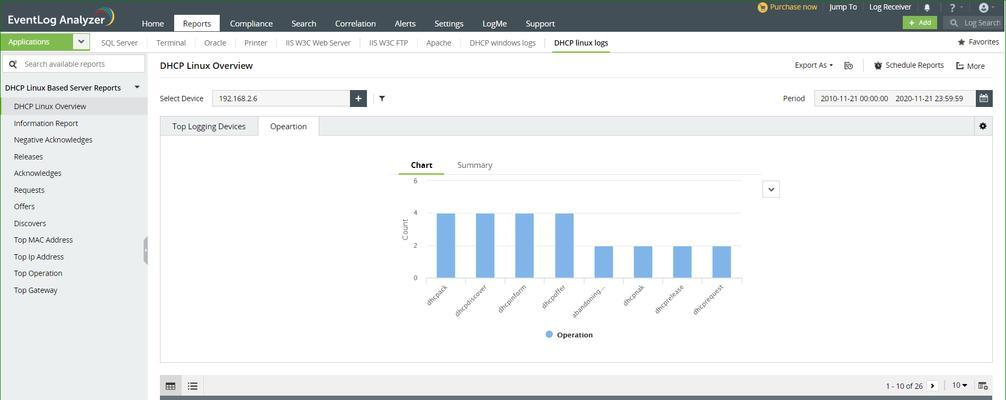Image resolution: width=1006 pixels, height=400 pixels.
Task: Switch to the Summary view tab
Action: pos(475,165)
